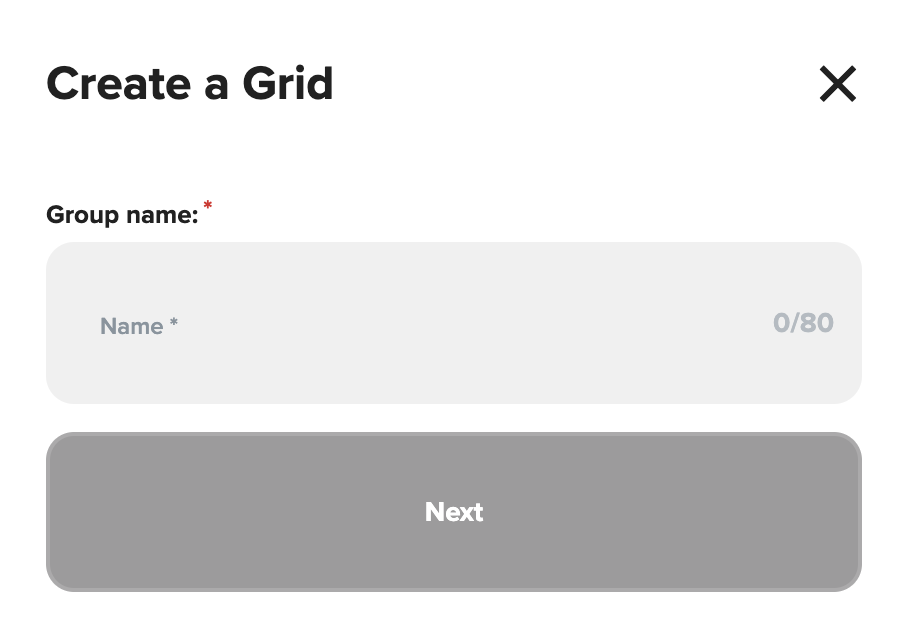Screen dimensions: 912x642
Task: Click the word name in the Group name label
Action: tap(162, 215)
